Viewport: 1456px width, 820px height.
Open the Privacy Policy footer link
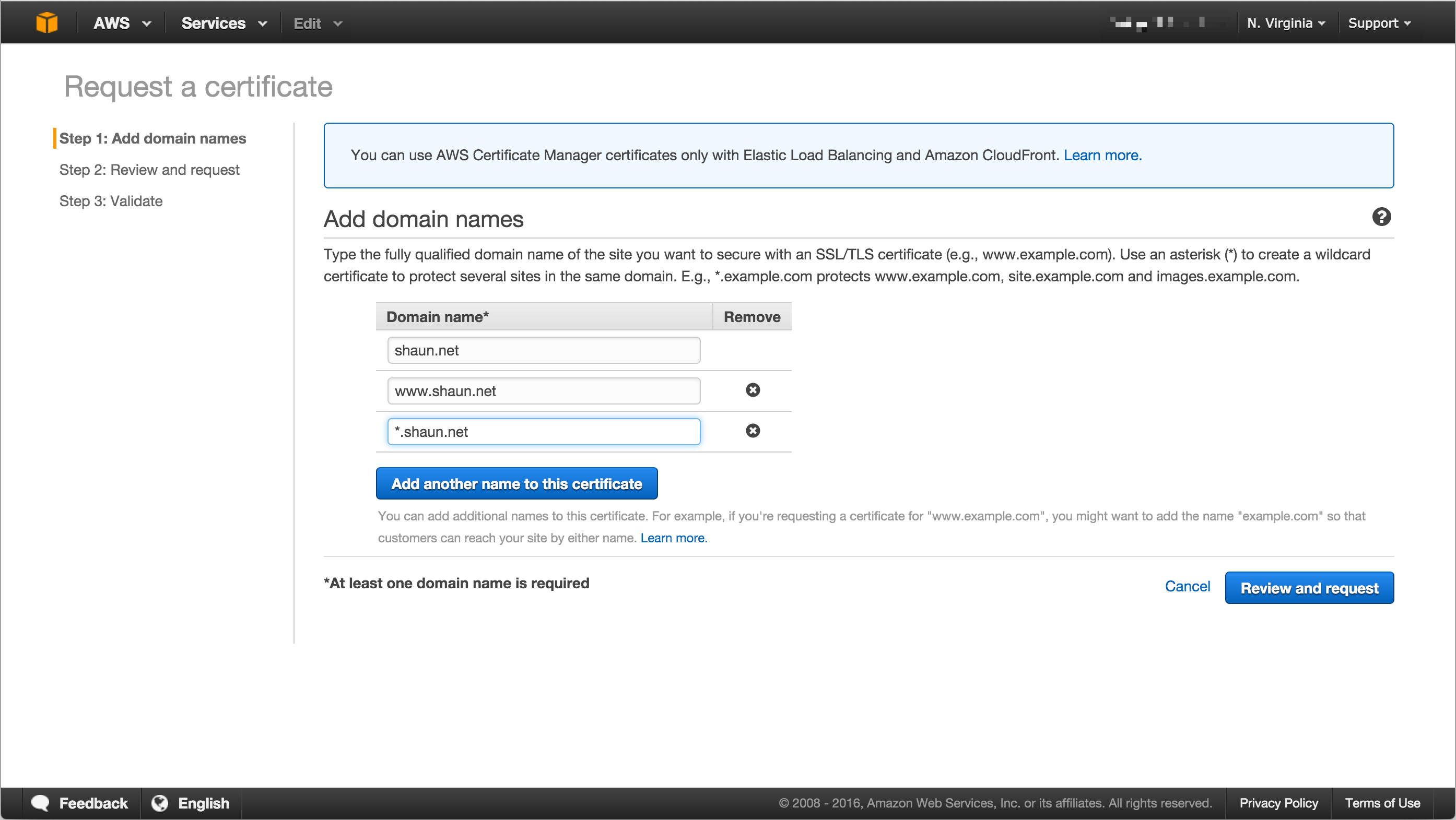1278,802
